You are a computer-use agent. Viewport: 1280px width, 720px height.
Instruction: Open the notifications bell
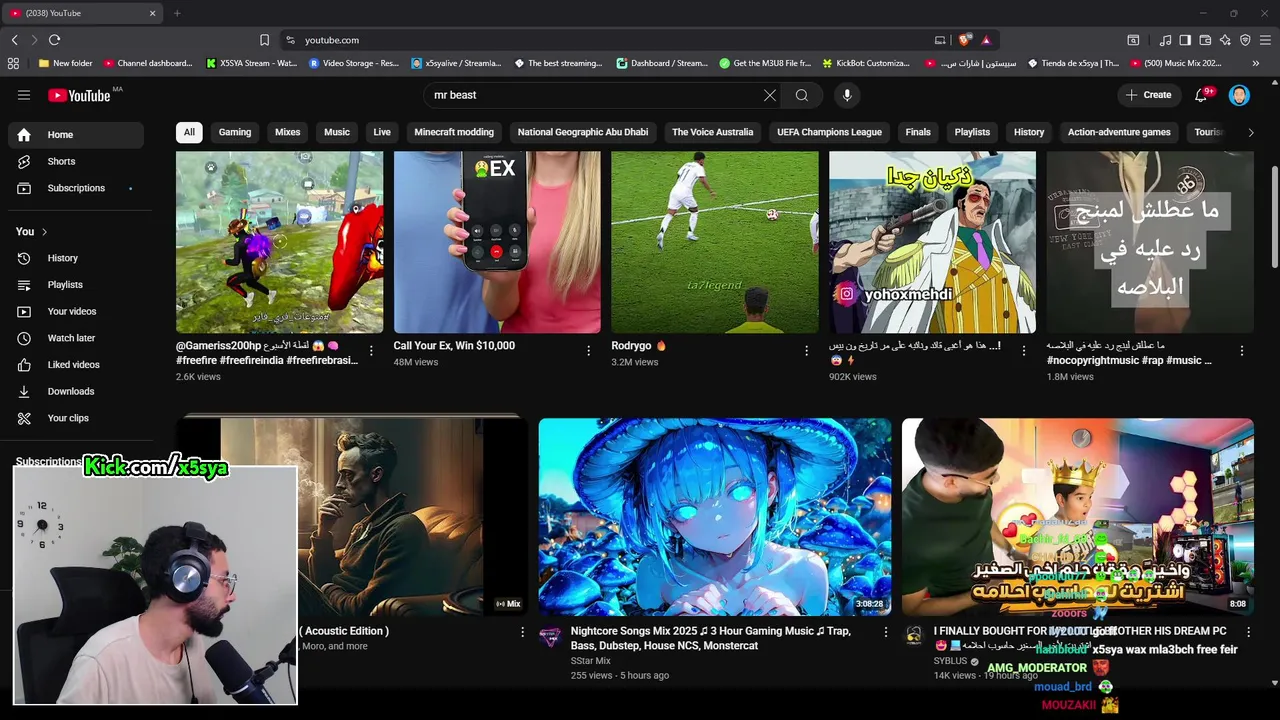point(1202,95)
